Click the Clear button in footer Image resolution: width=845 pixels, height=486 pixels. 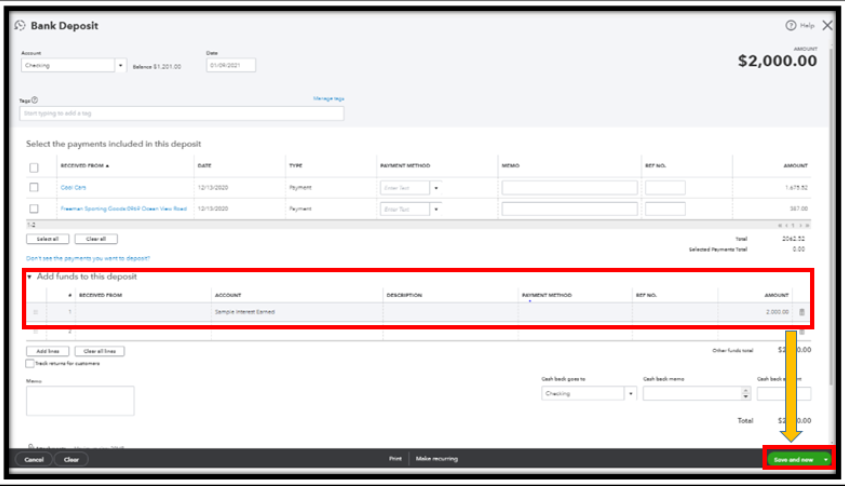click(x=71, y=460)
